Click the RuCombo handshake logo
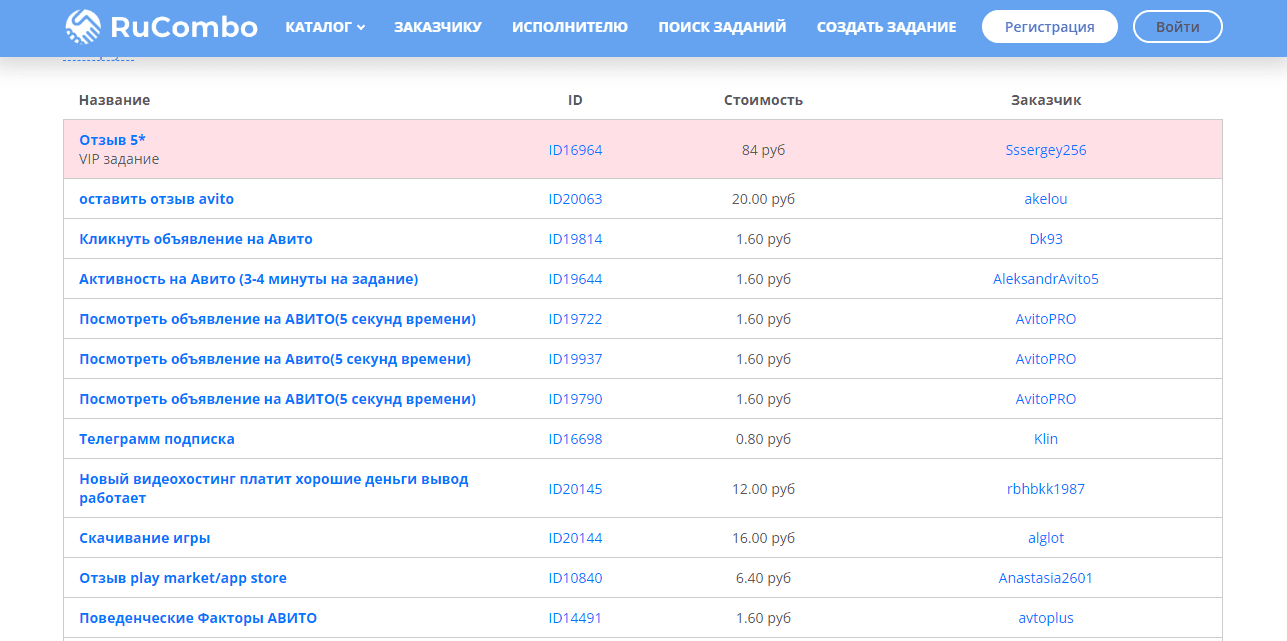The width and height of the screenshot is (1287, 641). click(x=80, y=26)
